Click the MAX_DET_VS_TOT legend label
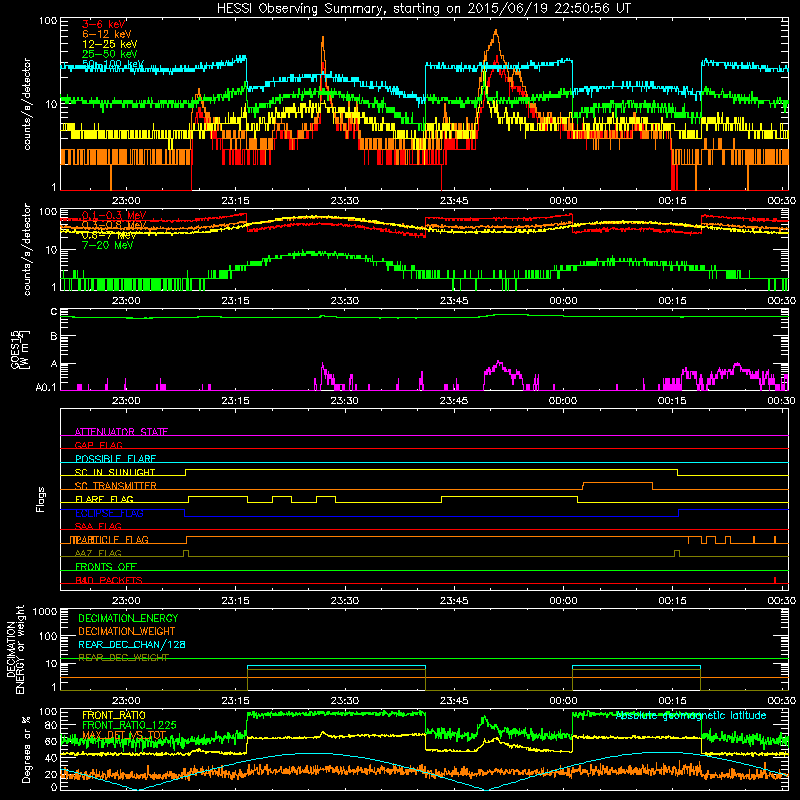This screenshot has height=800, width=800. tap(124, 735)
